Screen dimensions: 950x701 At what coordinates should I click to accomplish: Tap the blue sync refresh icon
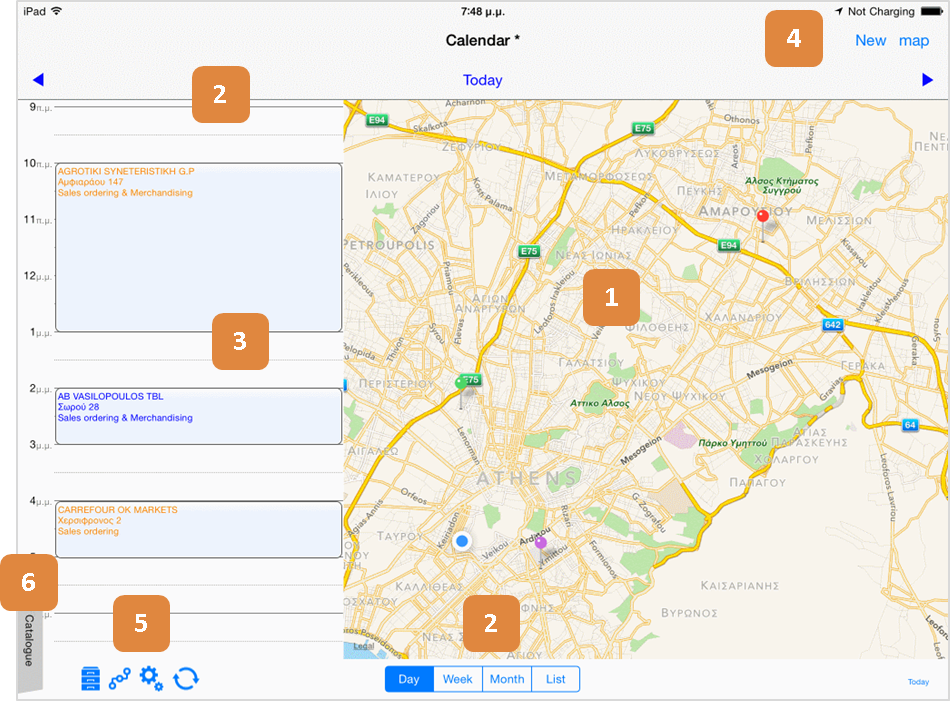[x=186, y=679]
